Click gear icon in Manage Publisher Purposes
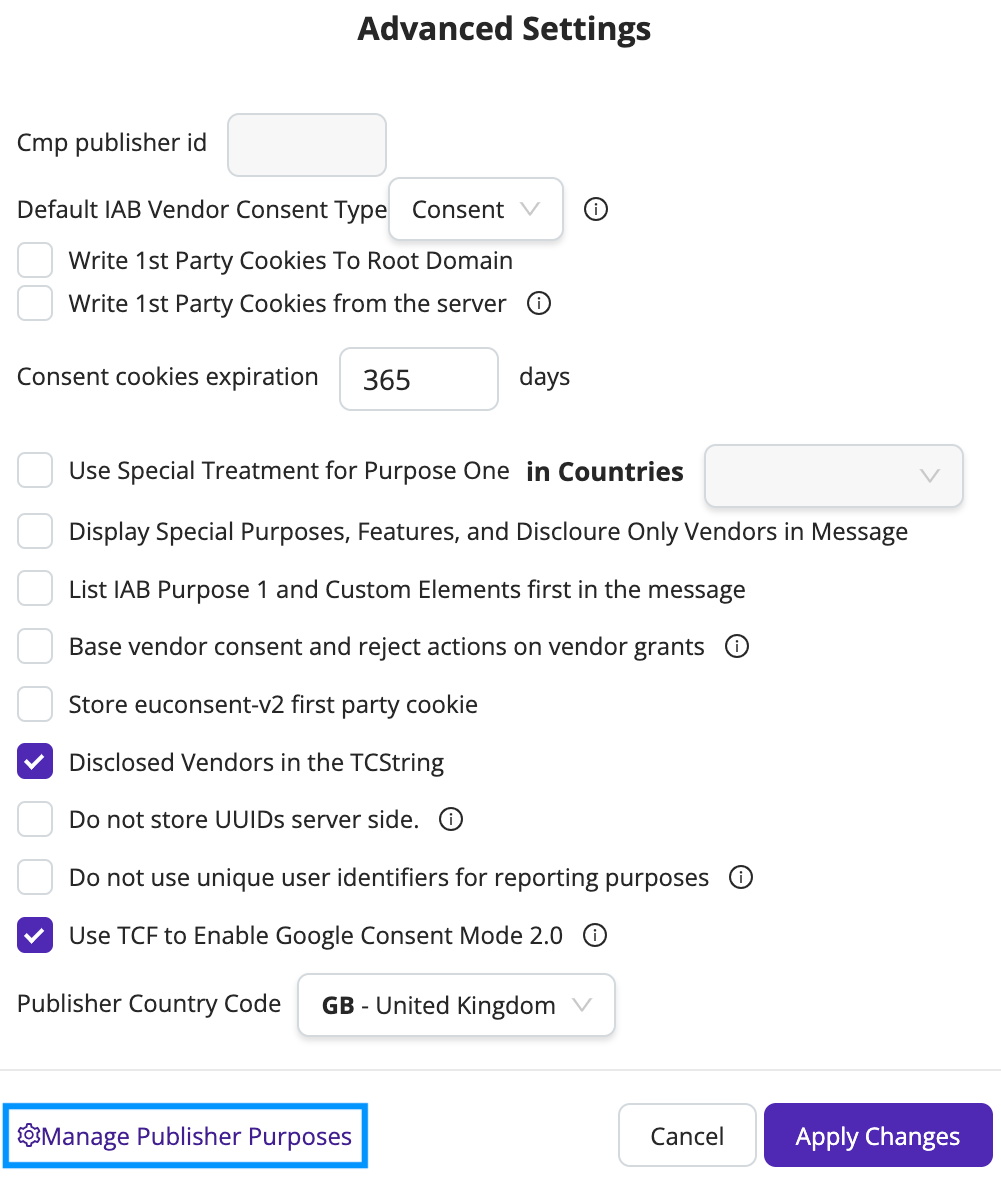 29,1135
